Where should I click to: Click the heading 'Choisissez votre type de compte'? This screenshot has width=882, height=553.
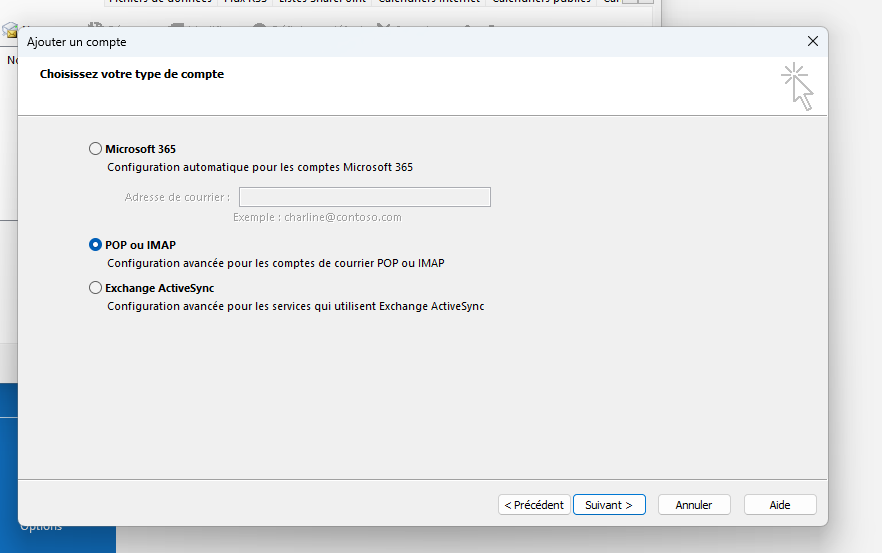point(132,74)
